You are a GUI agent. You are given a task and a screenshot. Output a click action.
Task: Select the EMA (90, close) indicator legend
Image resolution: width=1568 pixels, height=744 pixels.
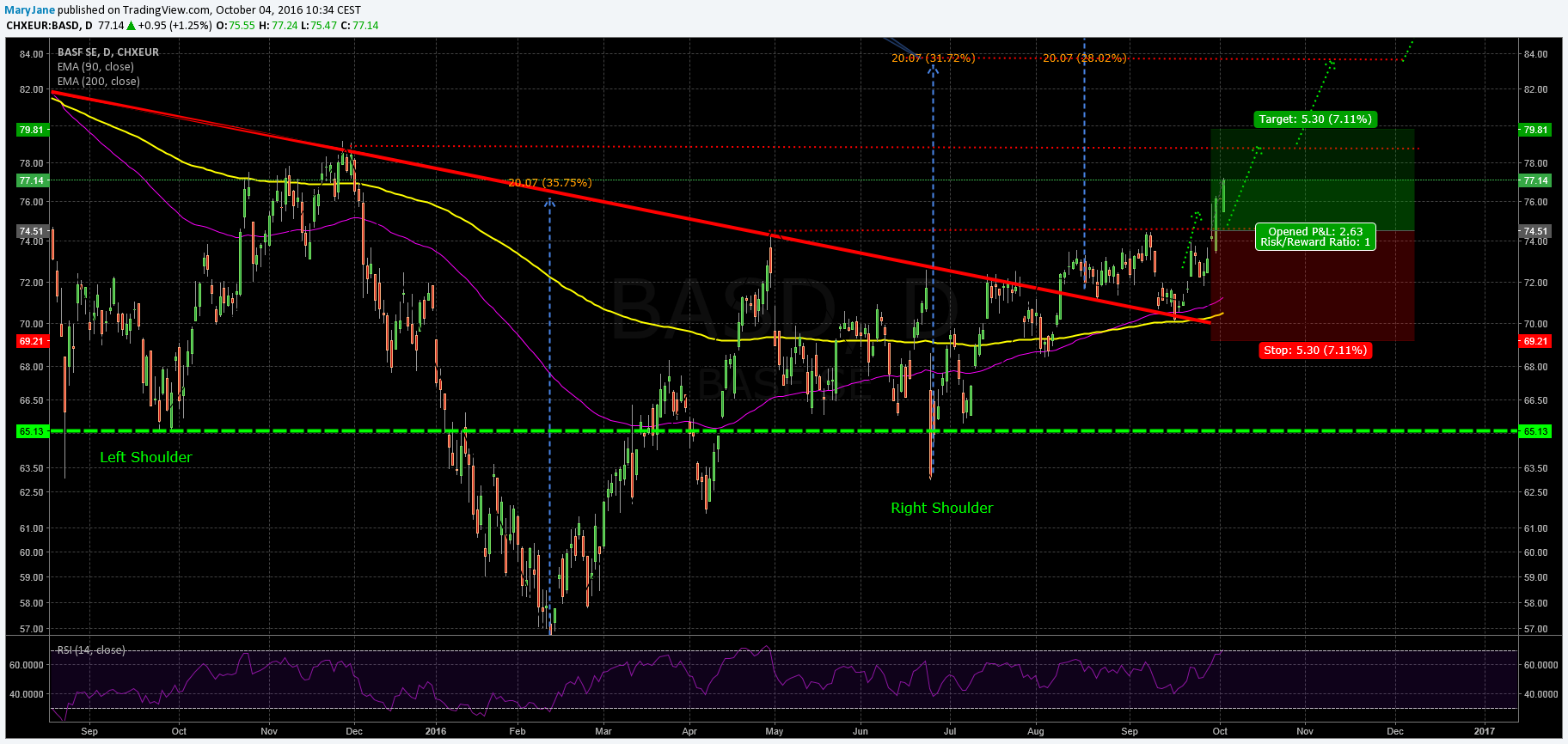[95, 67]
